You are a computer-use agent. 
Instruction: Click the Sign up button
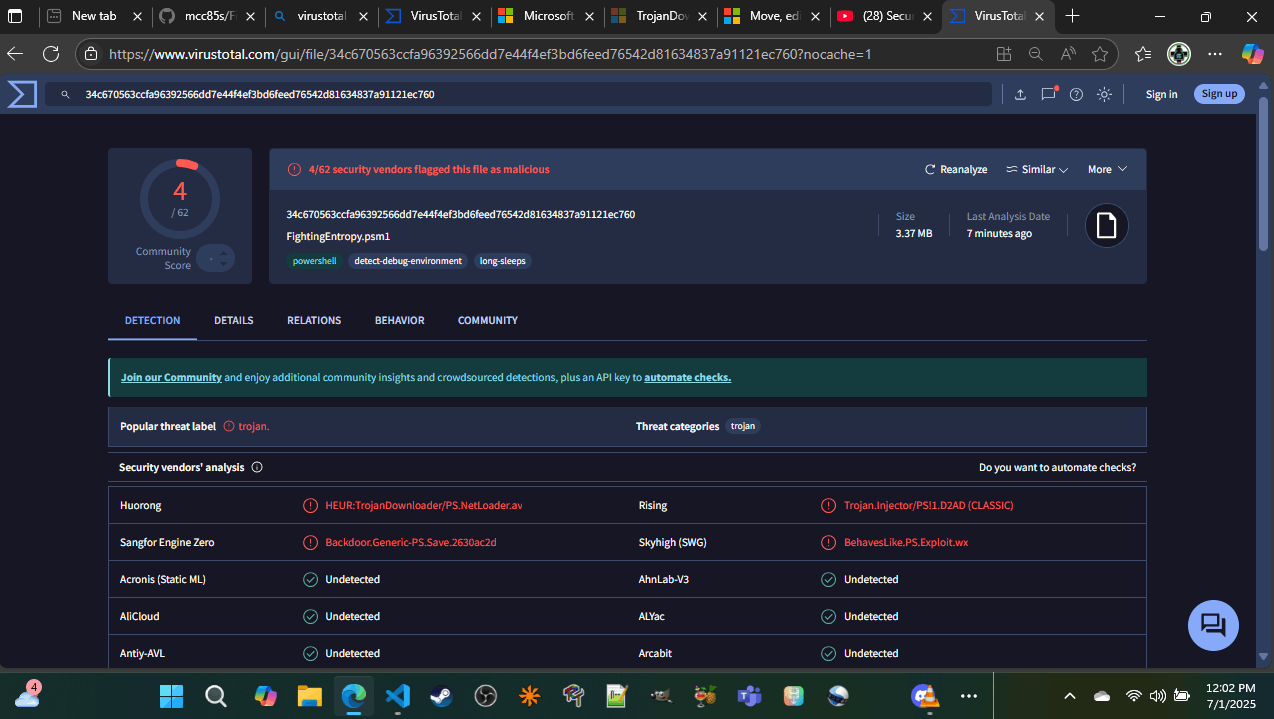click(1219, 93)
